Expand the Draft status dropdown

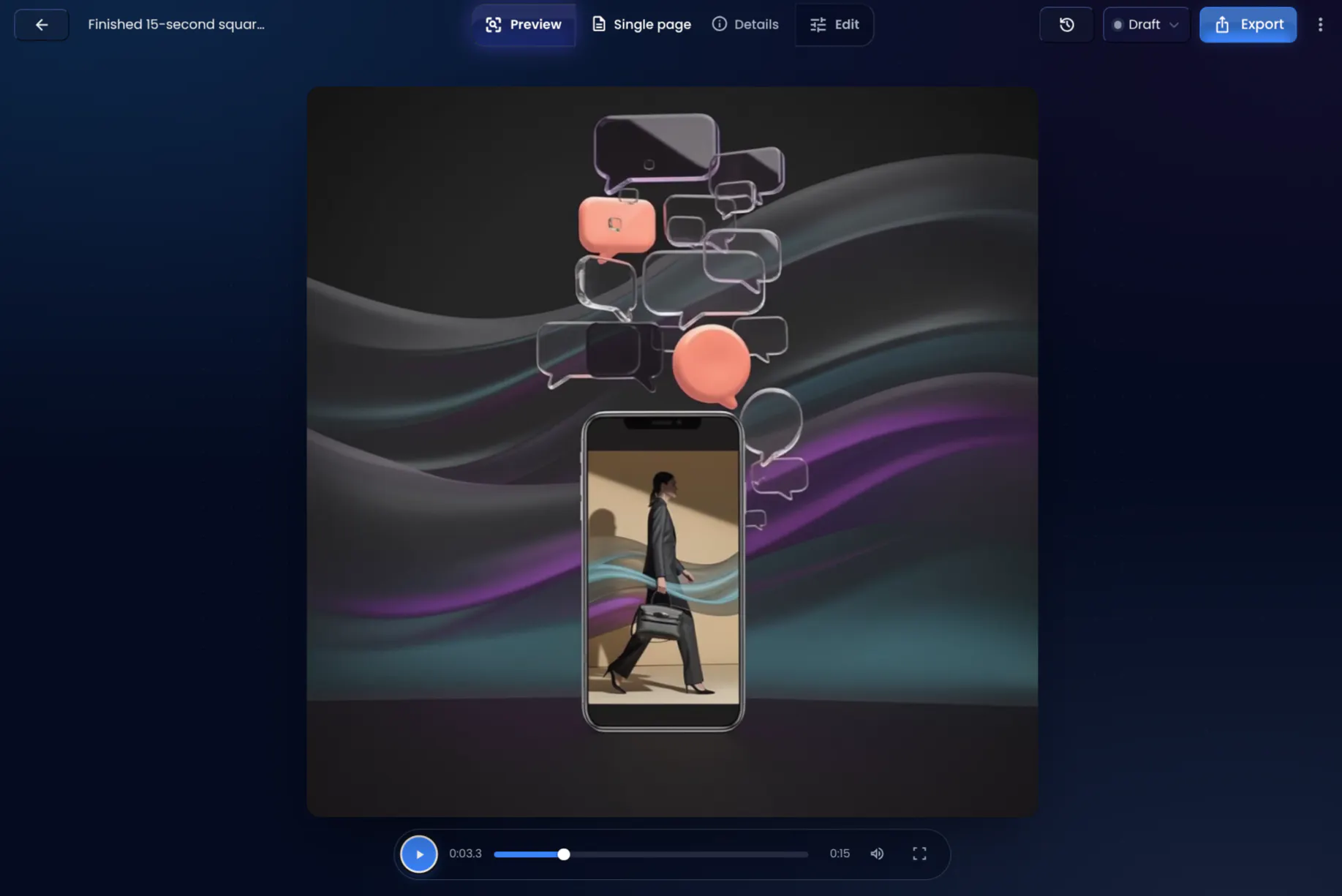[x=1145, y=25]
